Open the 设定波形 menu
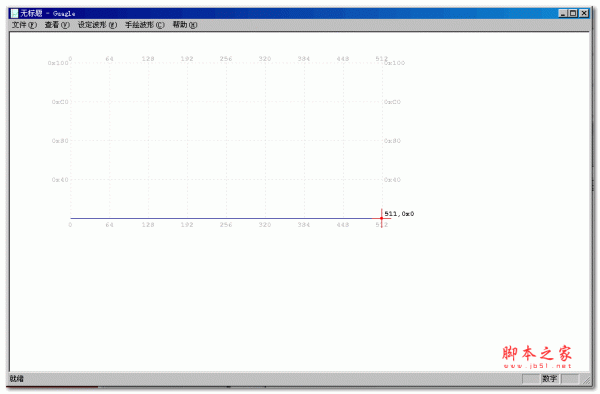 tap(97, 25)
